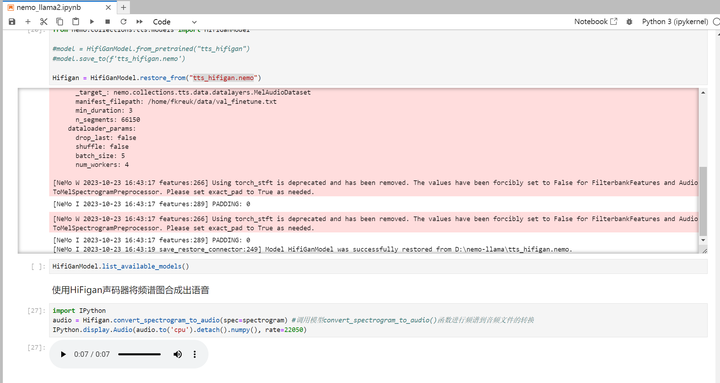This screenshot has height=383, width=720.
Task: Cut the selected cell using scissors icon
Action: click(44, 22)
